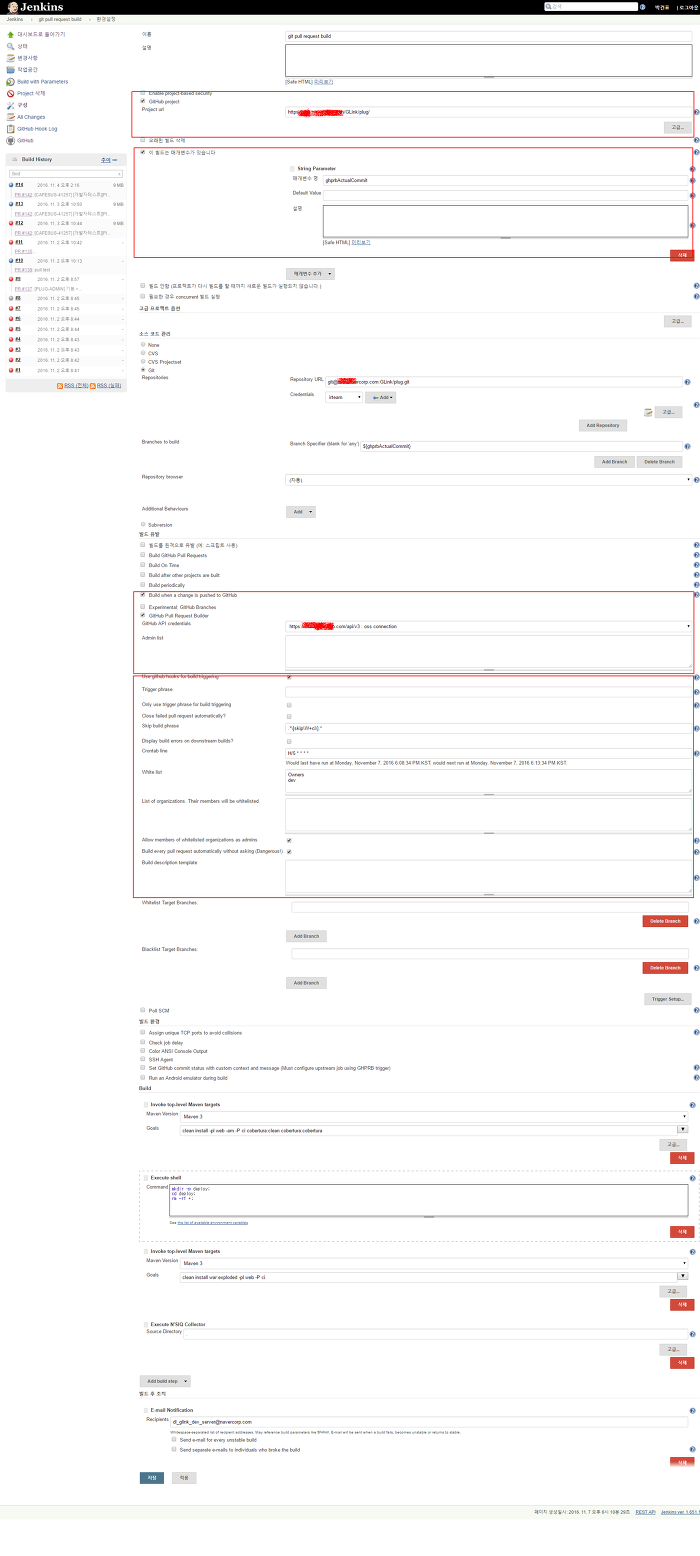
Task: Toggle Build when a change is pushed to GitHub
Action: (143, 595)
